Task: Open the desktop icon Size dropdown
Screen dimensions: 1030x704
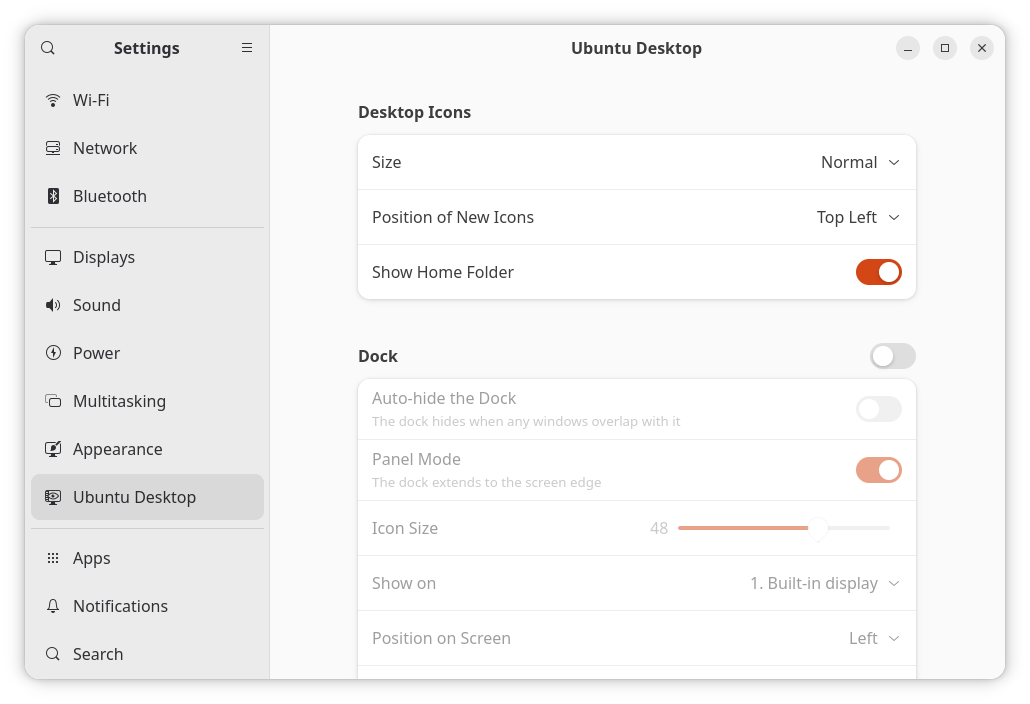Action: (x=860, y=162)
